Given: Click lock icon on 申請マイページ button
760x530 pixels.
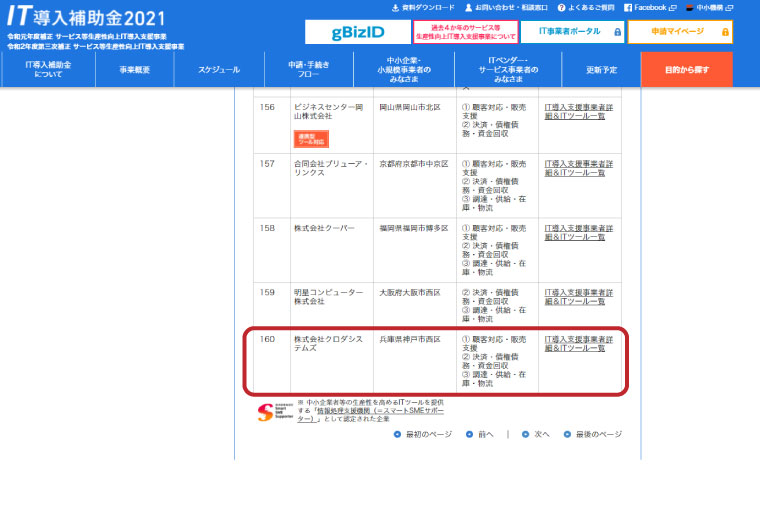Looking at the screenshot, I should [x=725, y=32].
